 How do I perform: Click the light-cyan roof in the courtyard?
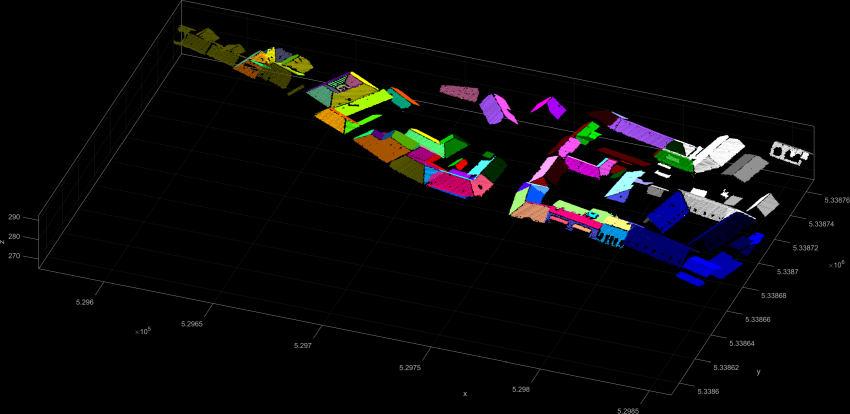626,182
